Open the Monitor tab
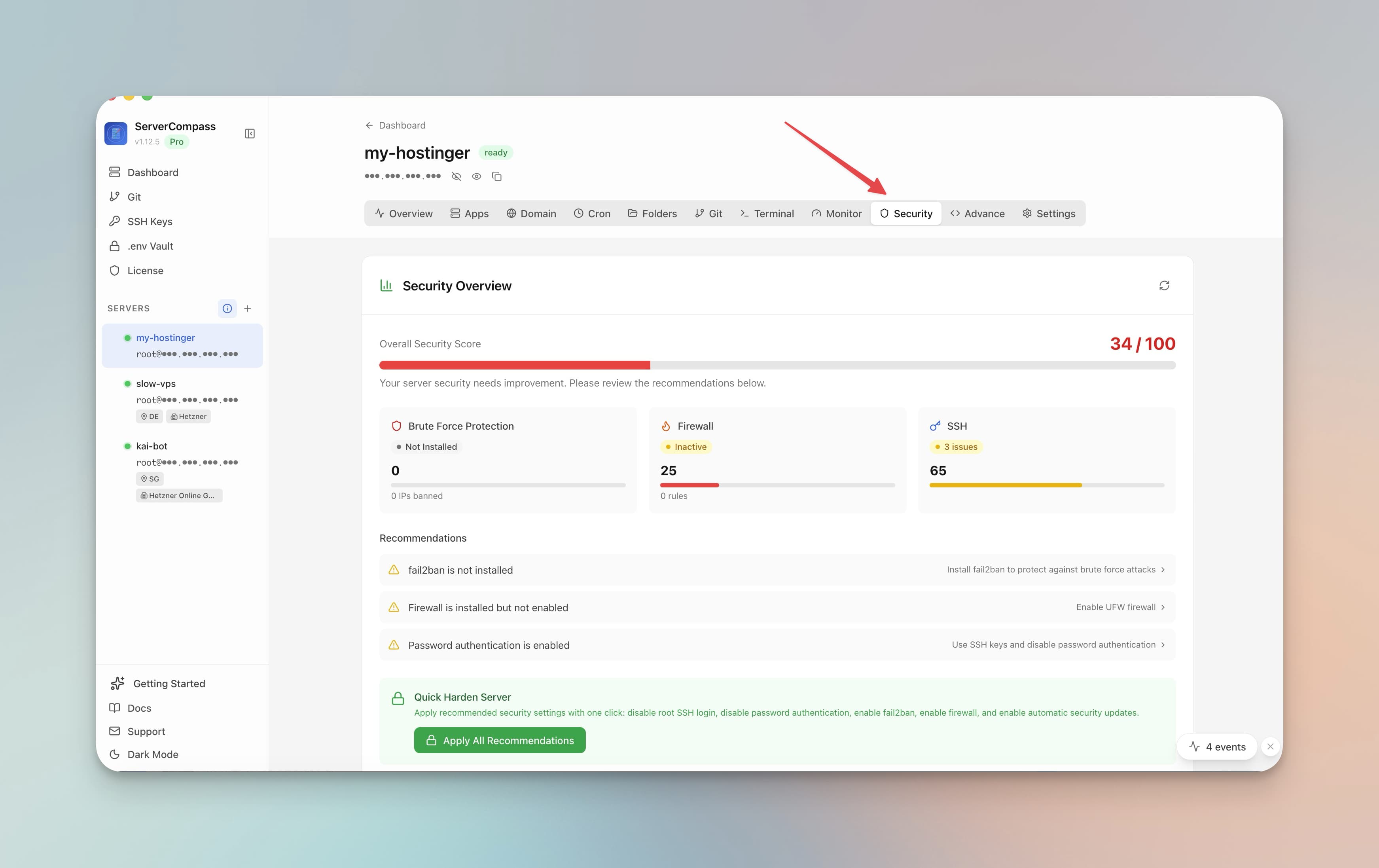Viewport: 1379px width, 868px height. click(837, 213)
